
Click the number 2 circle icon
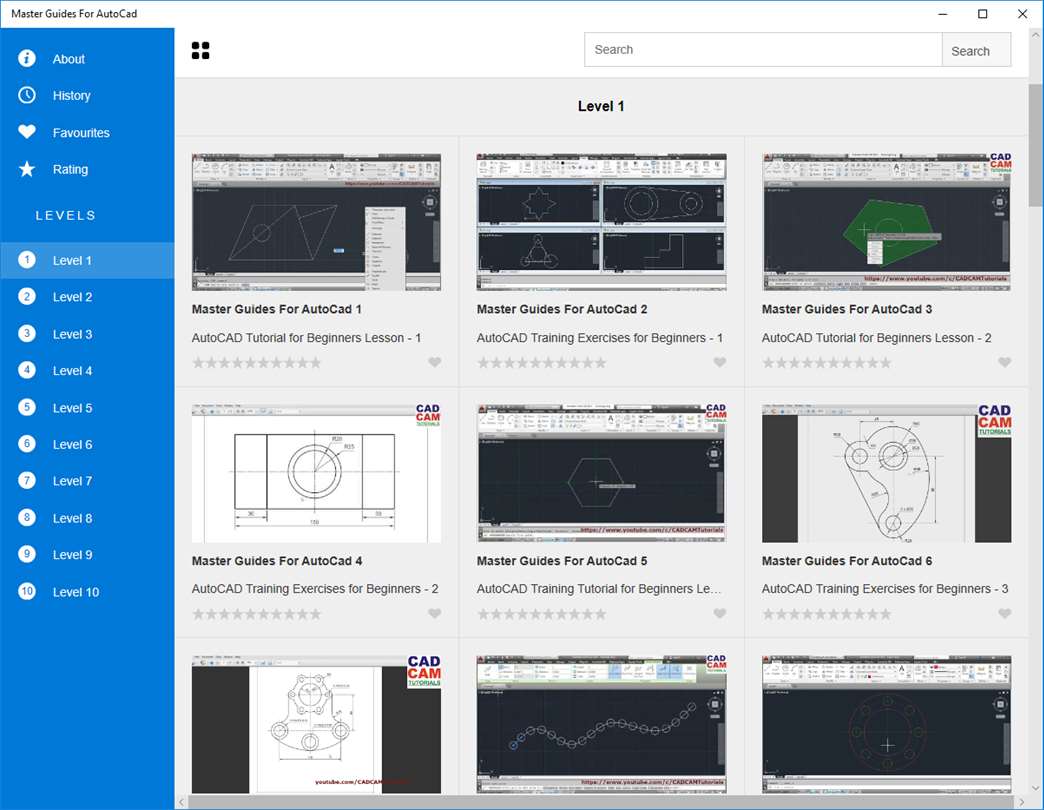pos(27,297)
